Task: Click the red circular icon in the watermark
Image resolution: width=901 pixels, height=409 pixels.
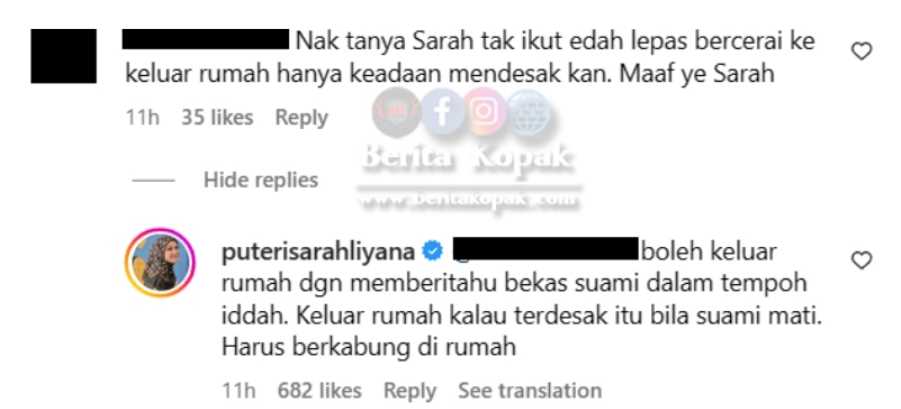Action: click(395, 113)
